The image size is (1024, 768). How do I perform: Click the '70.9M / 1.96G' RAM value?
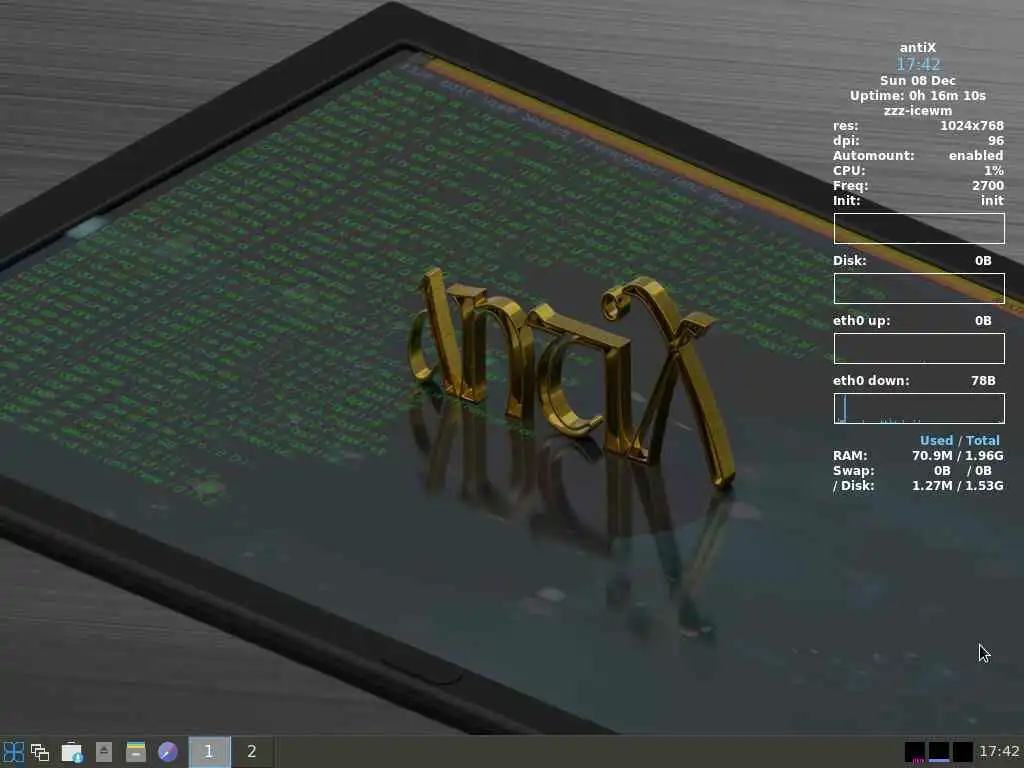point(957,455)
